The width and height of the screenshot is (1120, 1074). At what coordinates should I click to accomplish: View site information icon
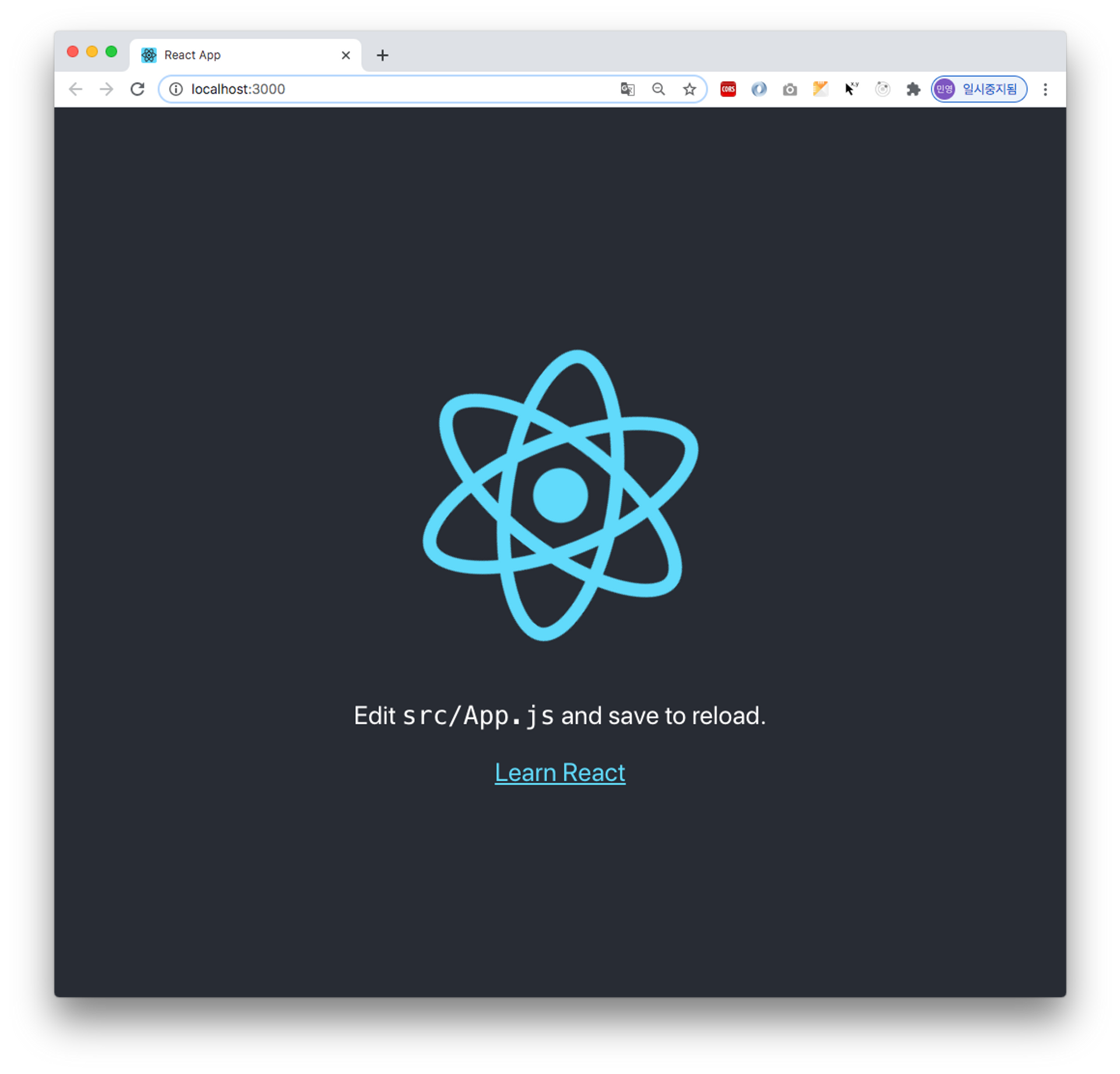[x=176, y=89]
